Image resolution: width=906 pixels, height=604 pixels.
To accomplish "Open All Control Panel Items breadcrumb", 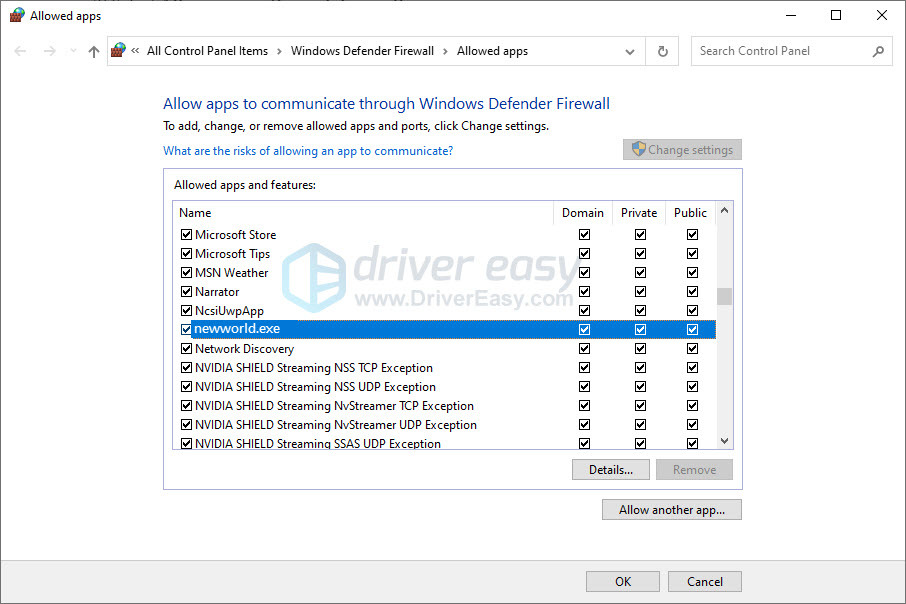I will pyautogui.click(x=207, y=51).
